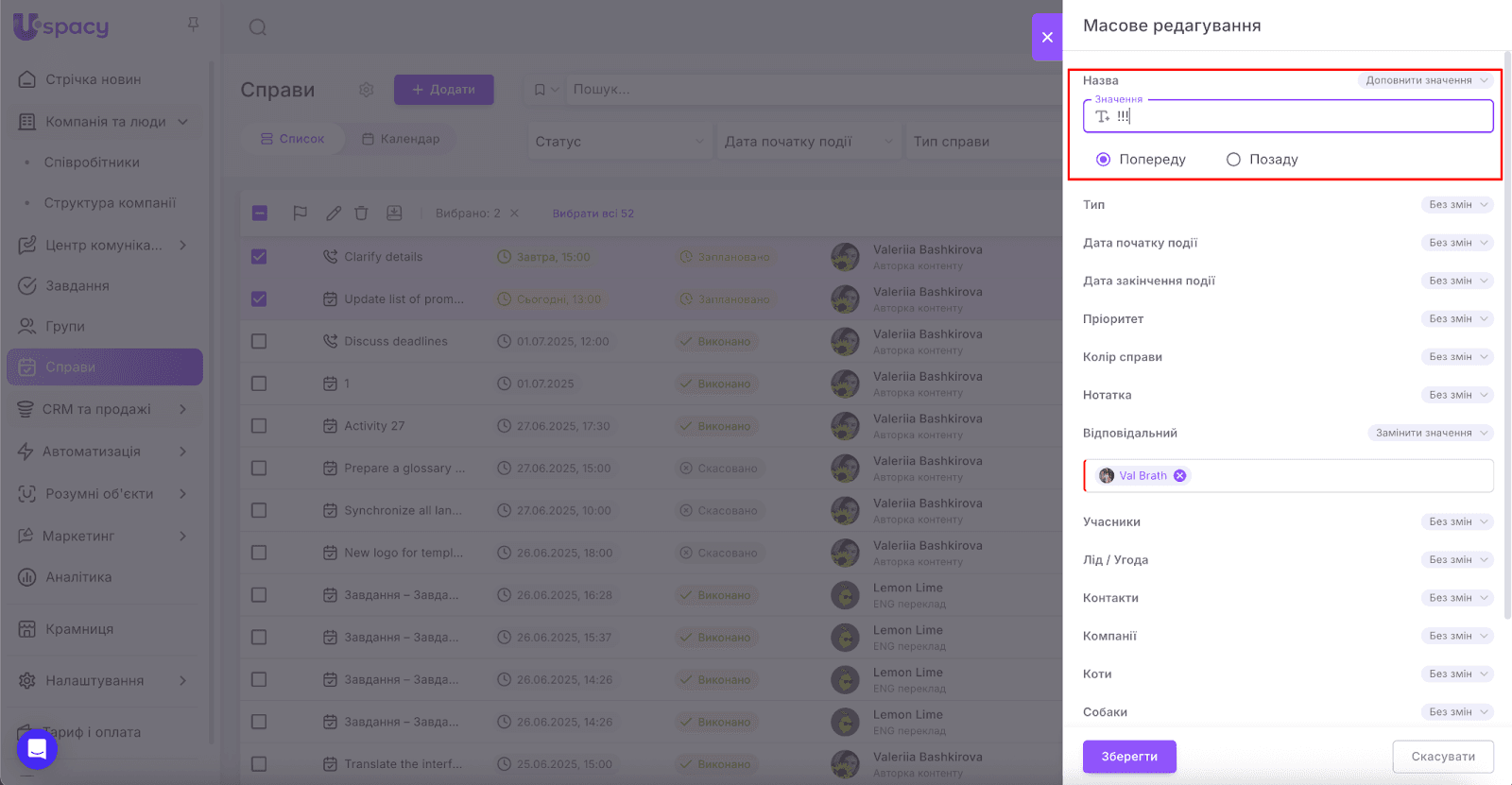1512x785 pixels.
Task: Click the settings gear next to Справи heading
Action: [x=367, y=90]
